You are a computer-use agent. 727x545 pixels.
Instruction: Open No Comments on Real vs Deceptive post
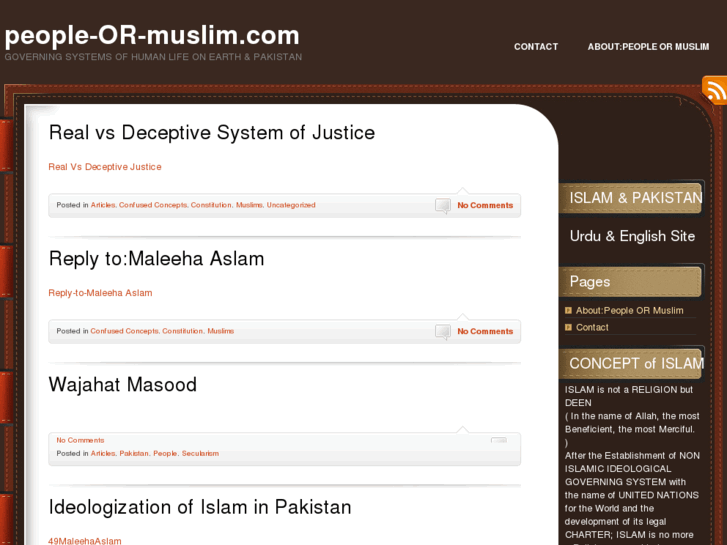485,205
